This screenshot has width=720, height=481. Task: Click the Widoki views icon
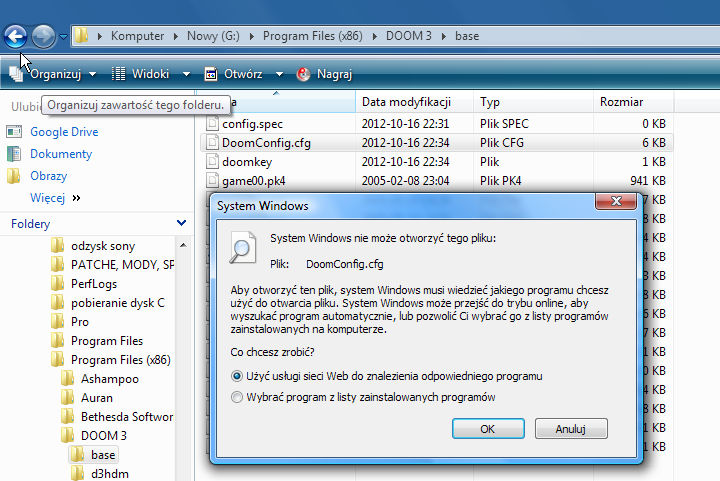[x=118, y=74]
